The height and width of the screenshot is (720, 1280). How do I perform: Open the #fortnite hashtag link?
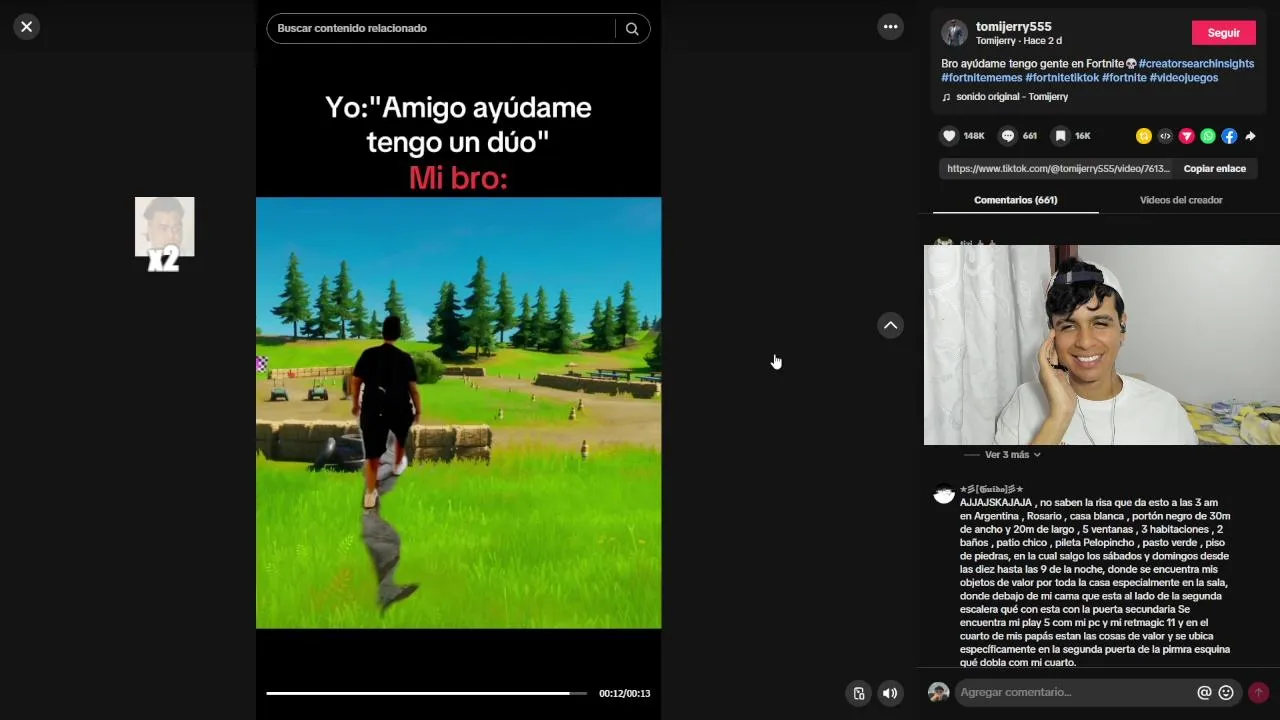tap(1124, 78)
